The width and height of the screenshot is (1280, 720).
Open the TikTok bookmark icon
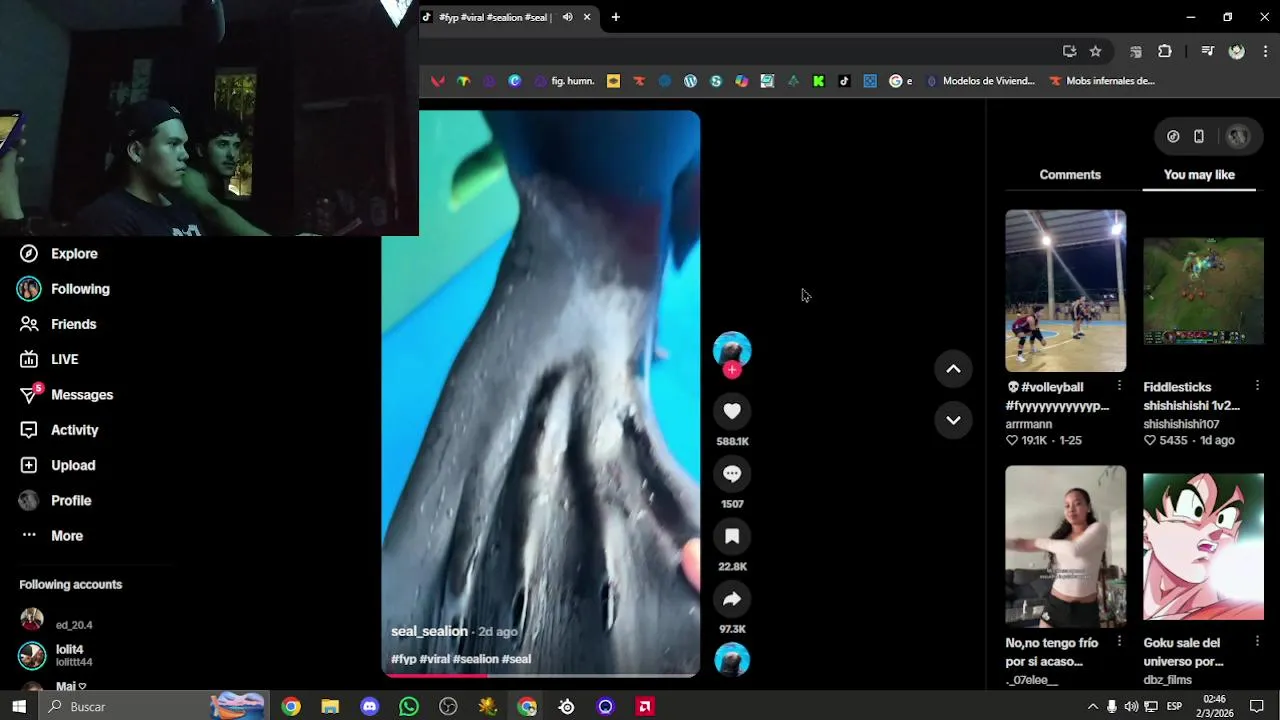pos(844,81)
